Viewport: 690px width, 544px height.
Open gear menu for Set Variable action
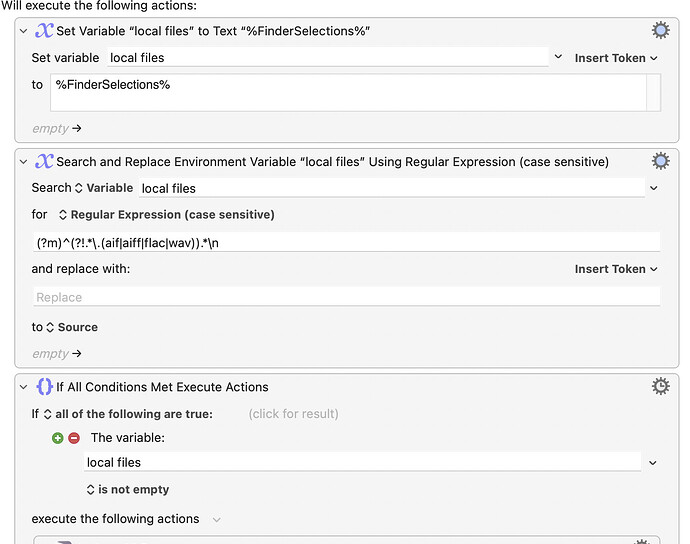(661, 30)
